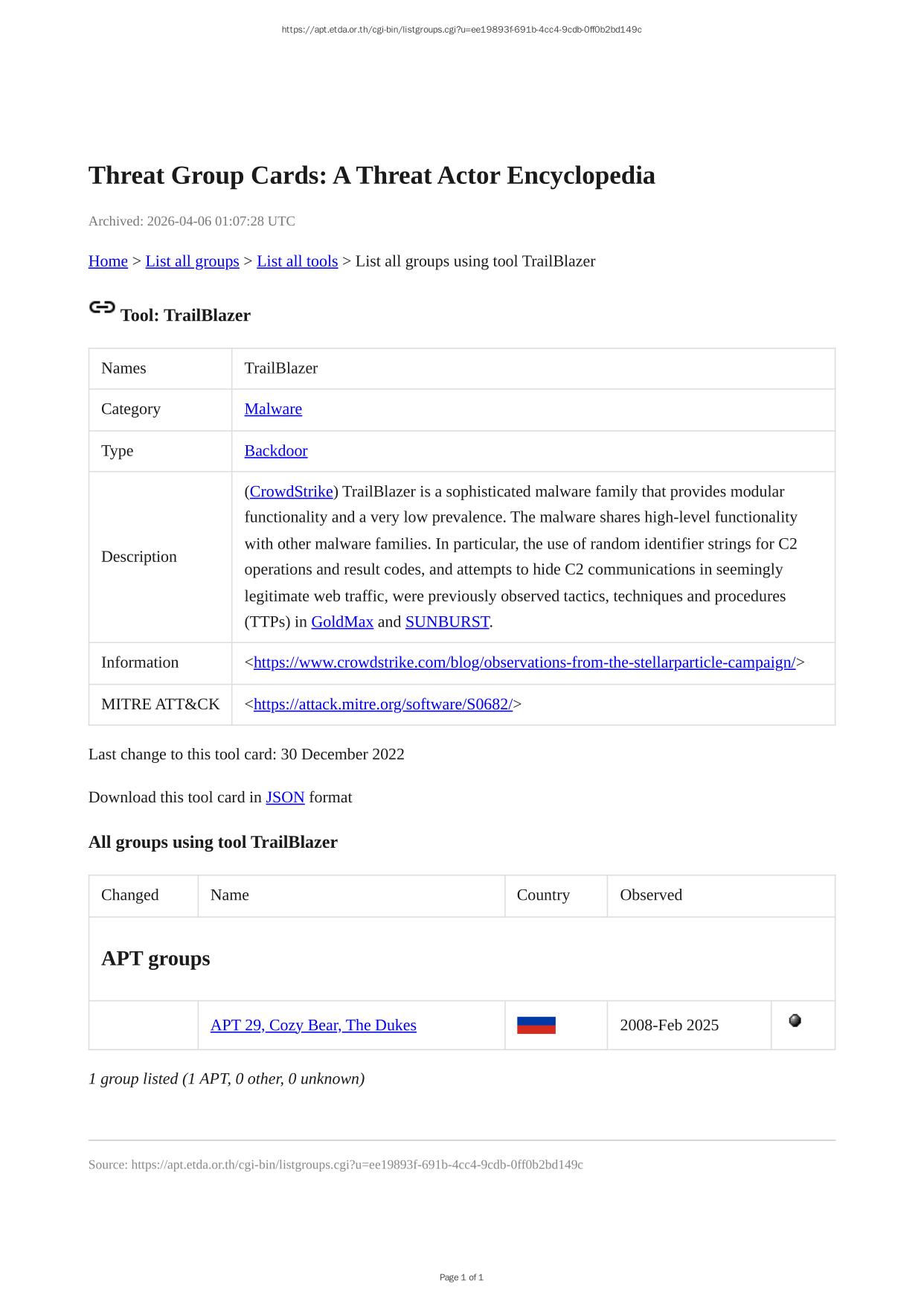Image resolution: width=924 pixels, height=1307 pixels.
Task: Click the Threat Group Cards page title
Action: (371, 176)
